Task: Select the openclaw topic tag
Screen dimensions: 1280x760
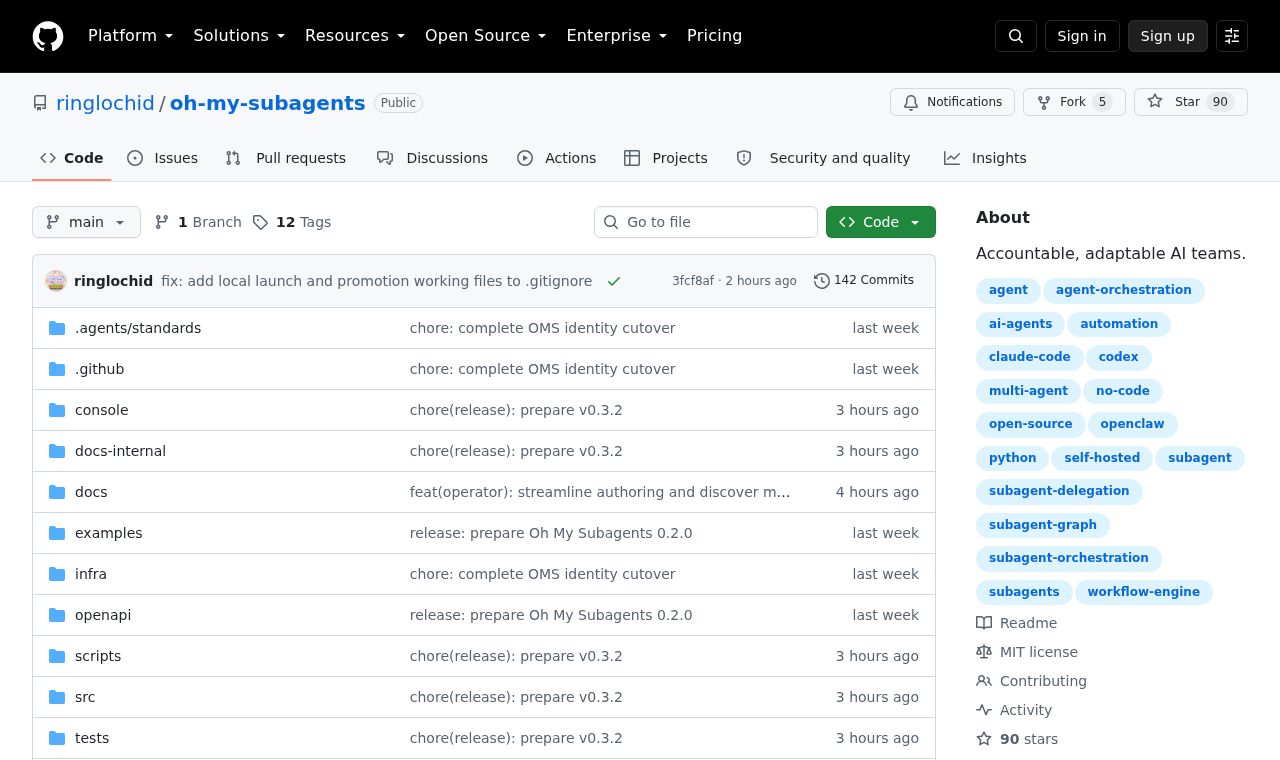Action: (1132, 424)
